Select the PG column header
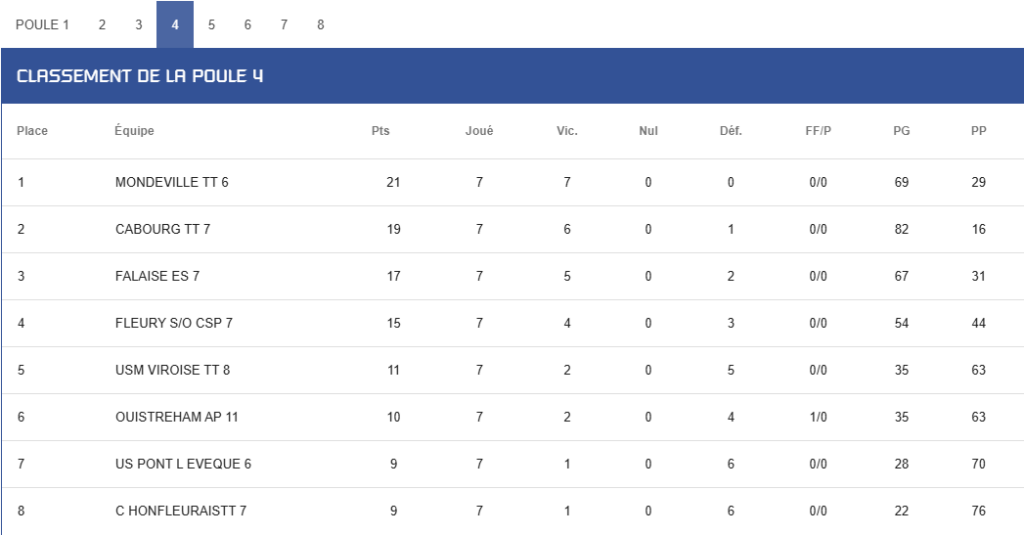This screenshot has width=1024, height=535. [902, 131]
